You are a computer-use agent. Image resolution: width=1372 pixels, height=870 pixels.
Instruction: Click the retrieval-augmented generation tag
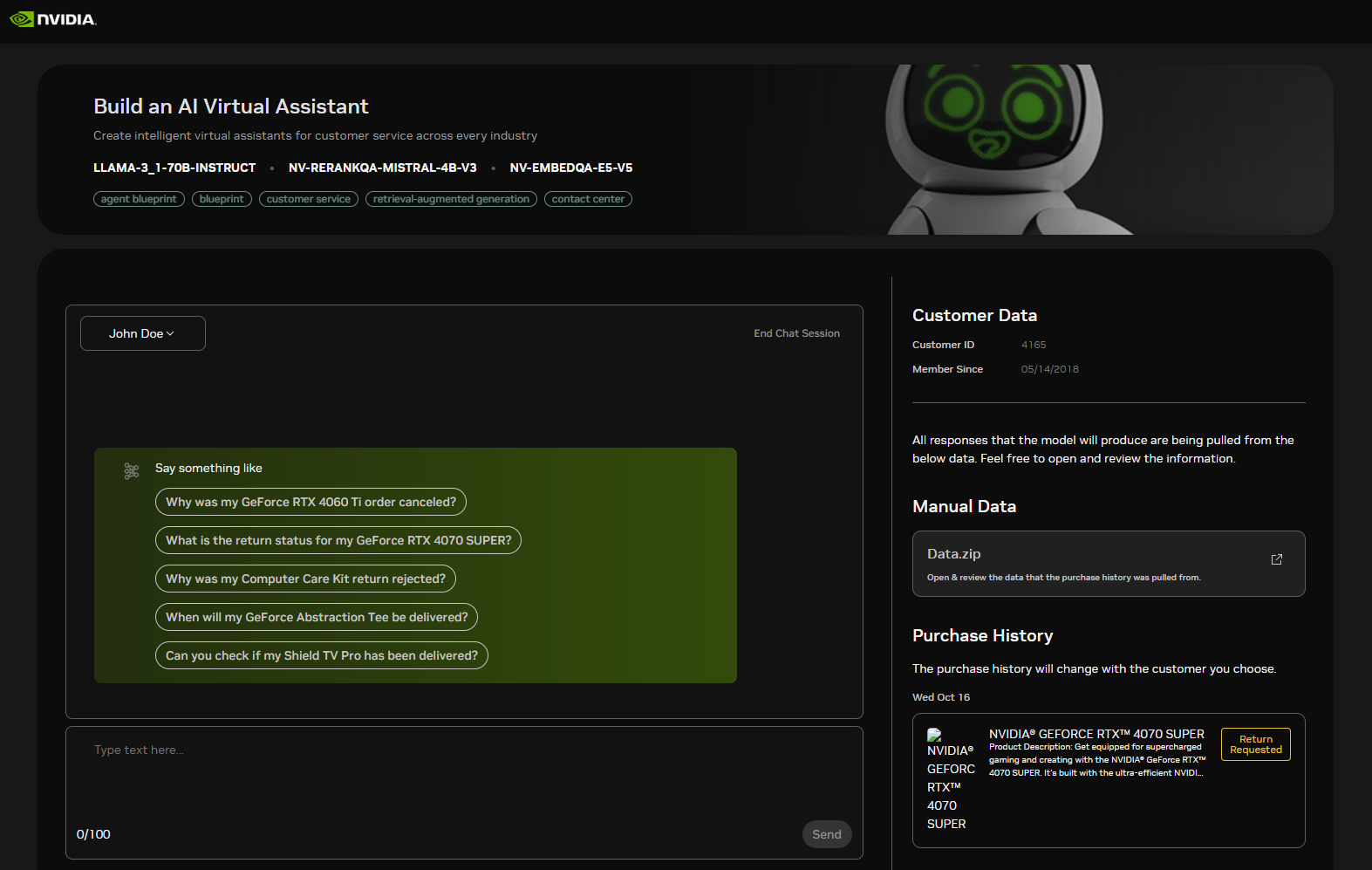click(451, 199)
